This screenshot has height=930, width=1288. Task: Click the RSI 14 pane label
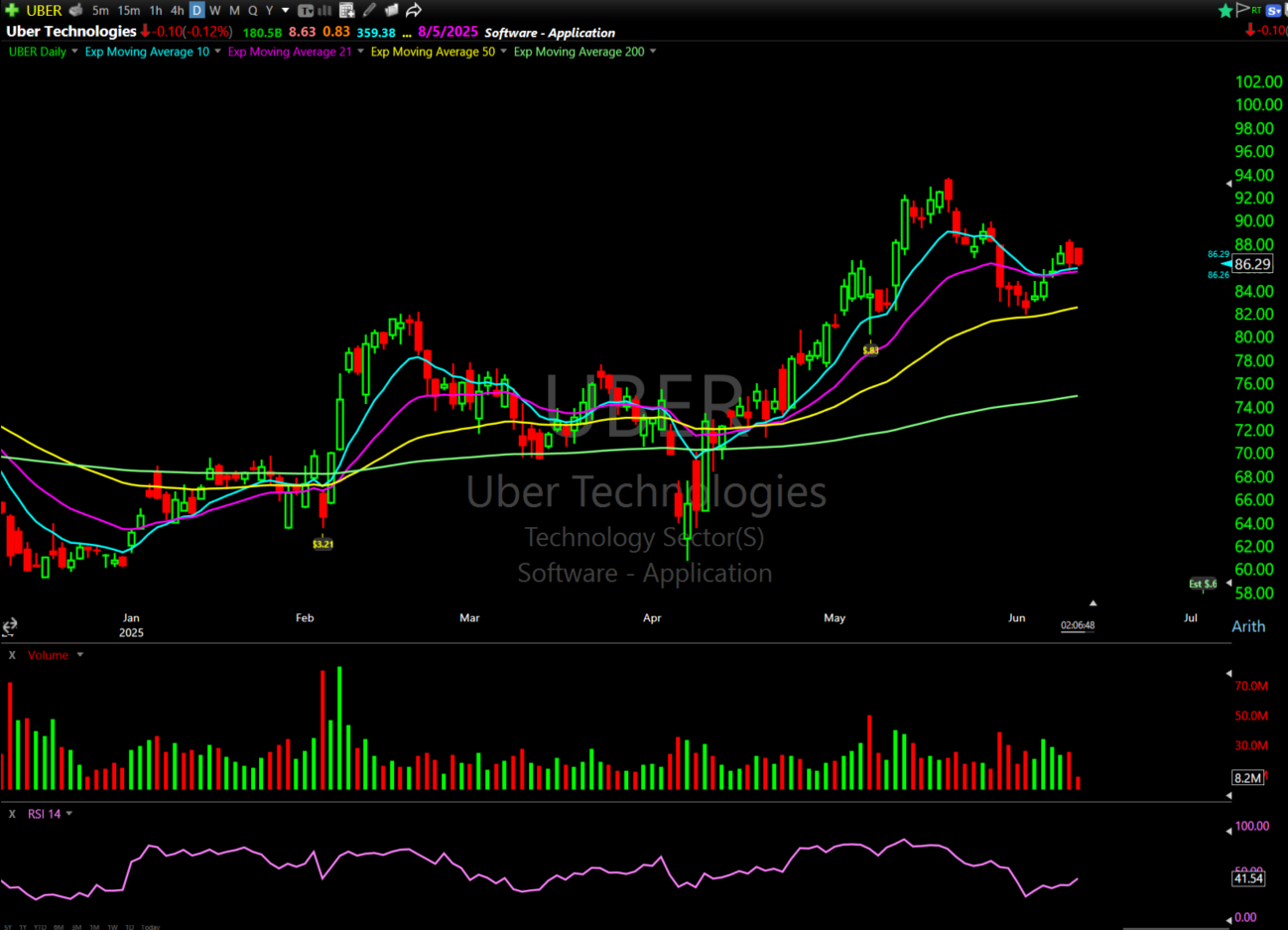(x=44, y=814)
